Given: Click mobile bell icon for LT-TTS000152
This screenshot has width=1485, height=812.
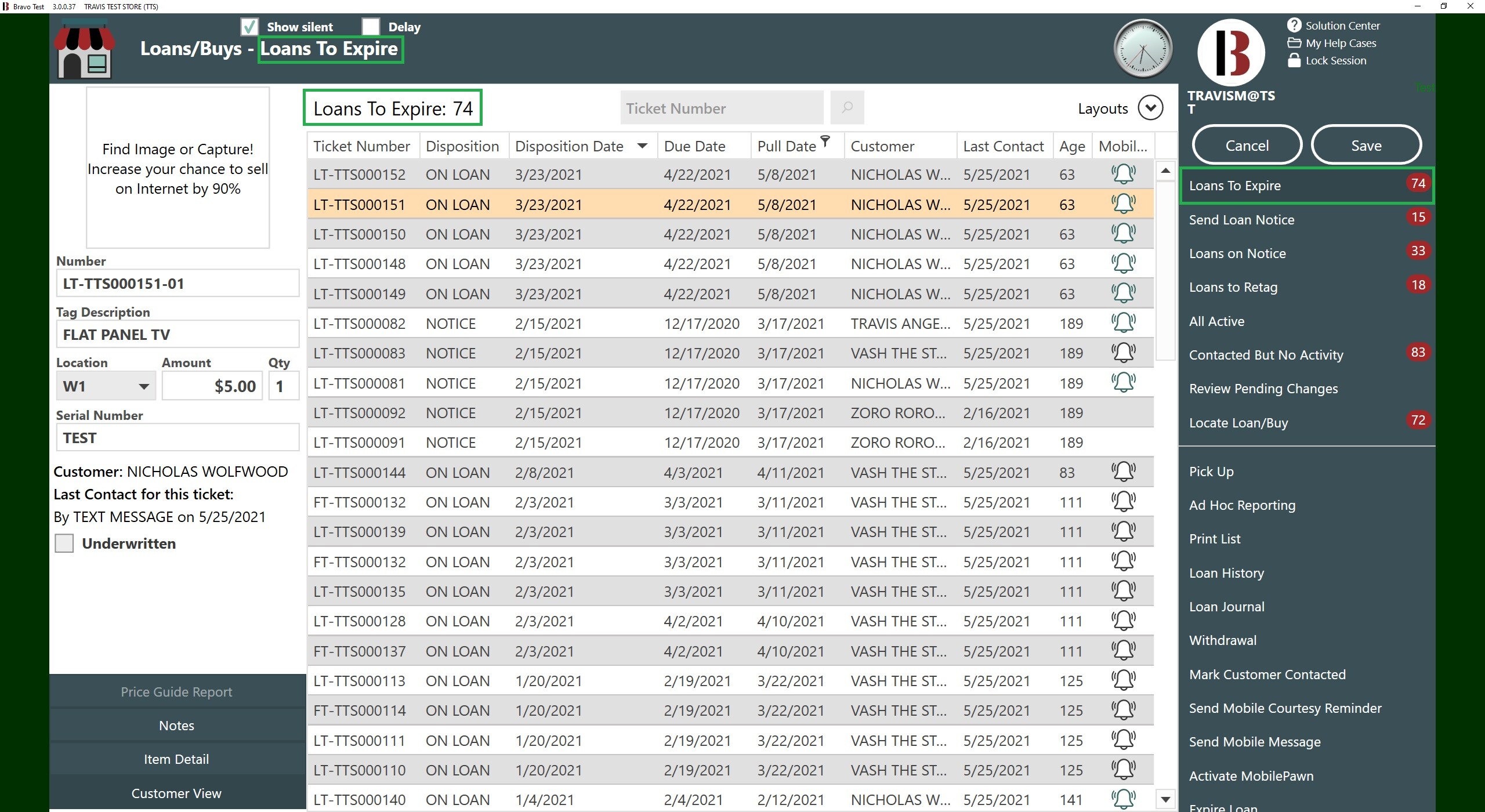Looking at the screenshot, I should pyautogui.click(x=1123, y=173).
